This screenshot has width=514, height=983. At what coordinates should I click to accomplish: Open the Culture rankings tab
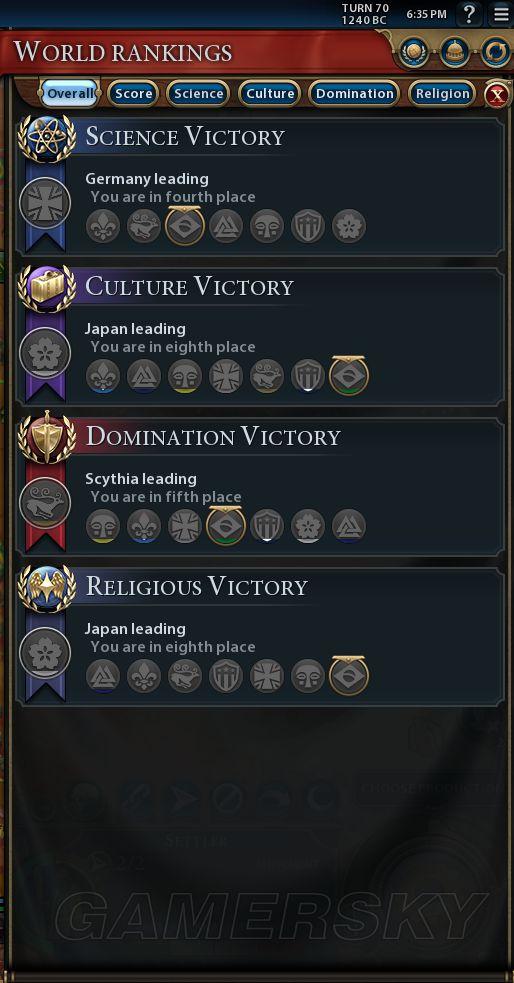[x=270, y=94]
